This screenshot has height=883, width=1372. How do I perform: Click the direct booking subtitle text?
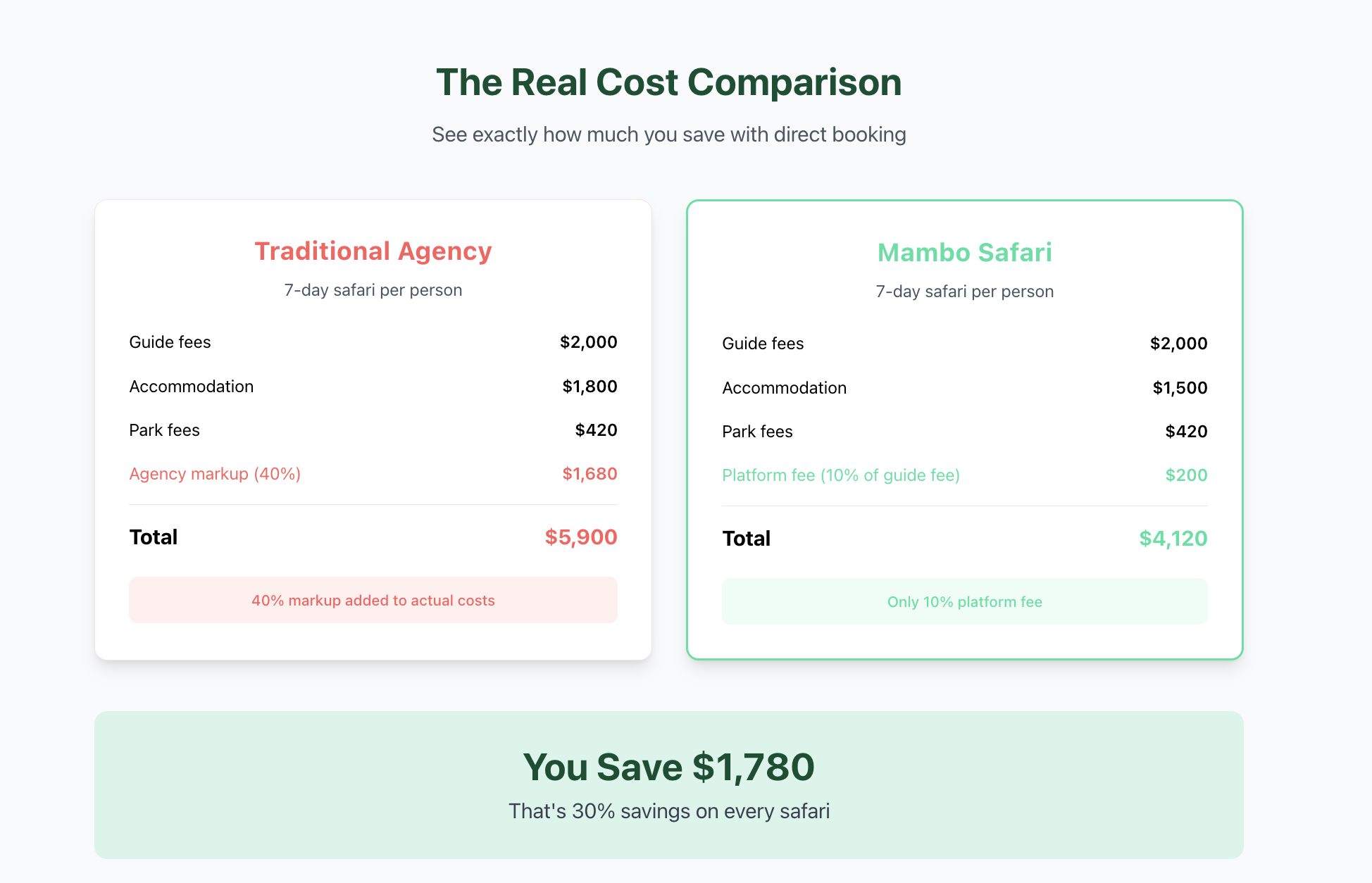point(668,134)
